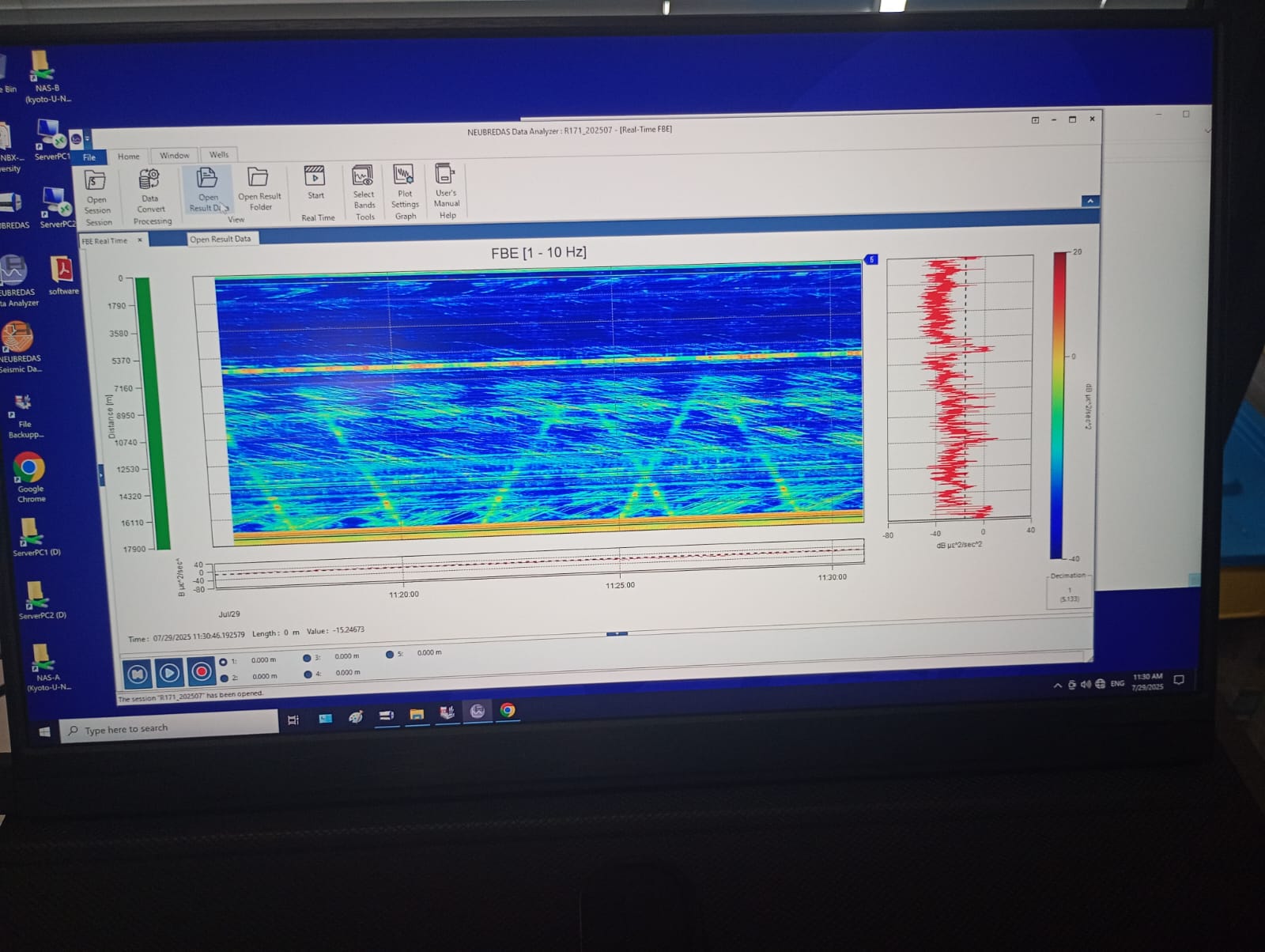Viewport: 1265px width, 952px height.
Task: Open the quick access toolbar dropdown arrow
Action: pyautogui.click(x=87, y=139)
